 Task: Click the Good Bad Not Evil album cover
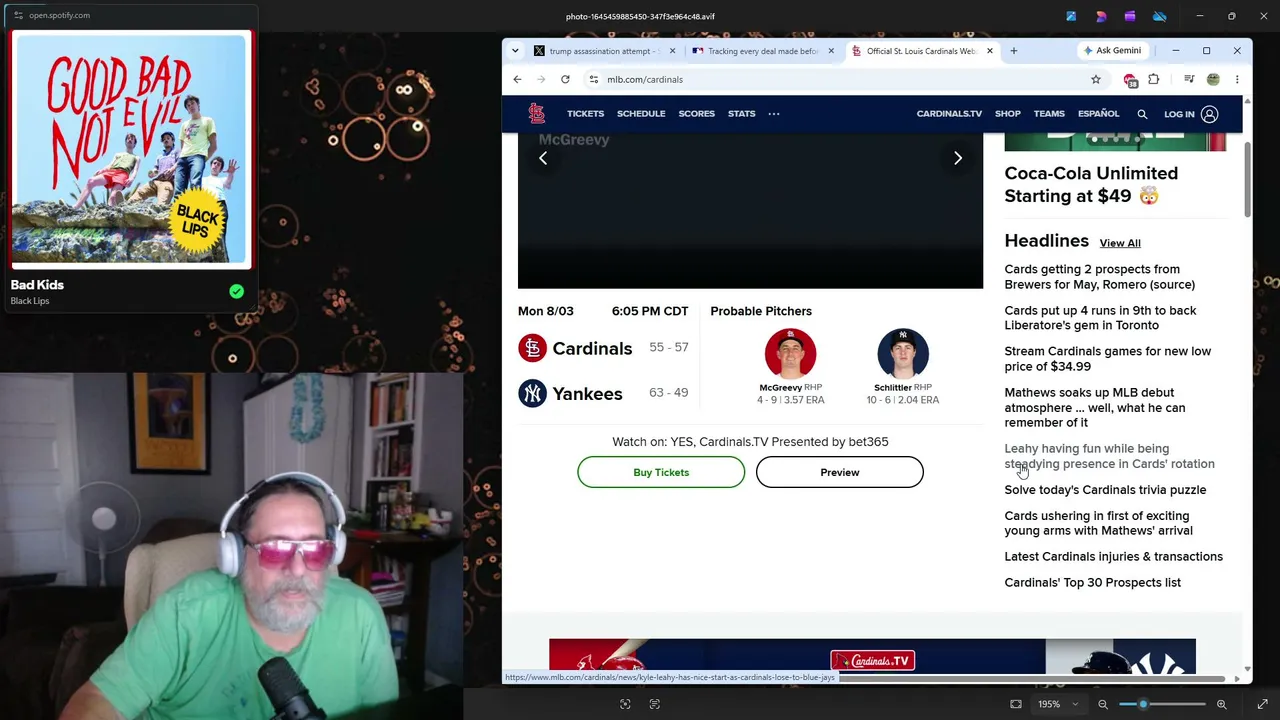pos(130,150)
